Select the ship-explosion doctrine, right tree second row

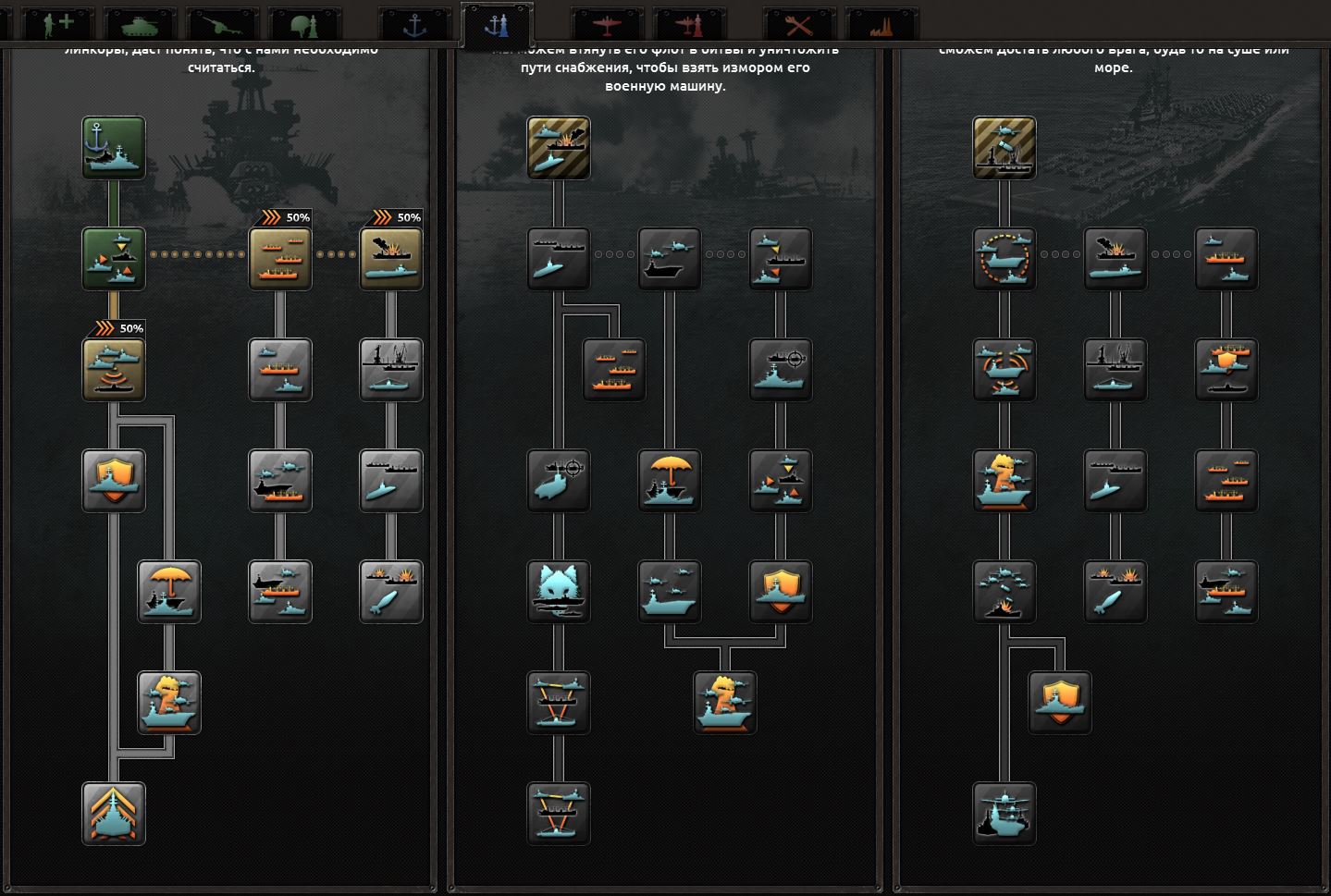point(1115,259)
